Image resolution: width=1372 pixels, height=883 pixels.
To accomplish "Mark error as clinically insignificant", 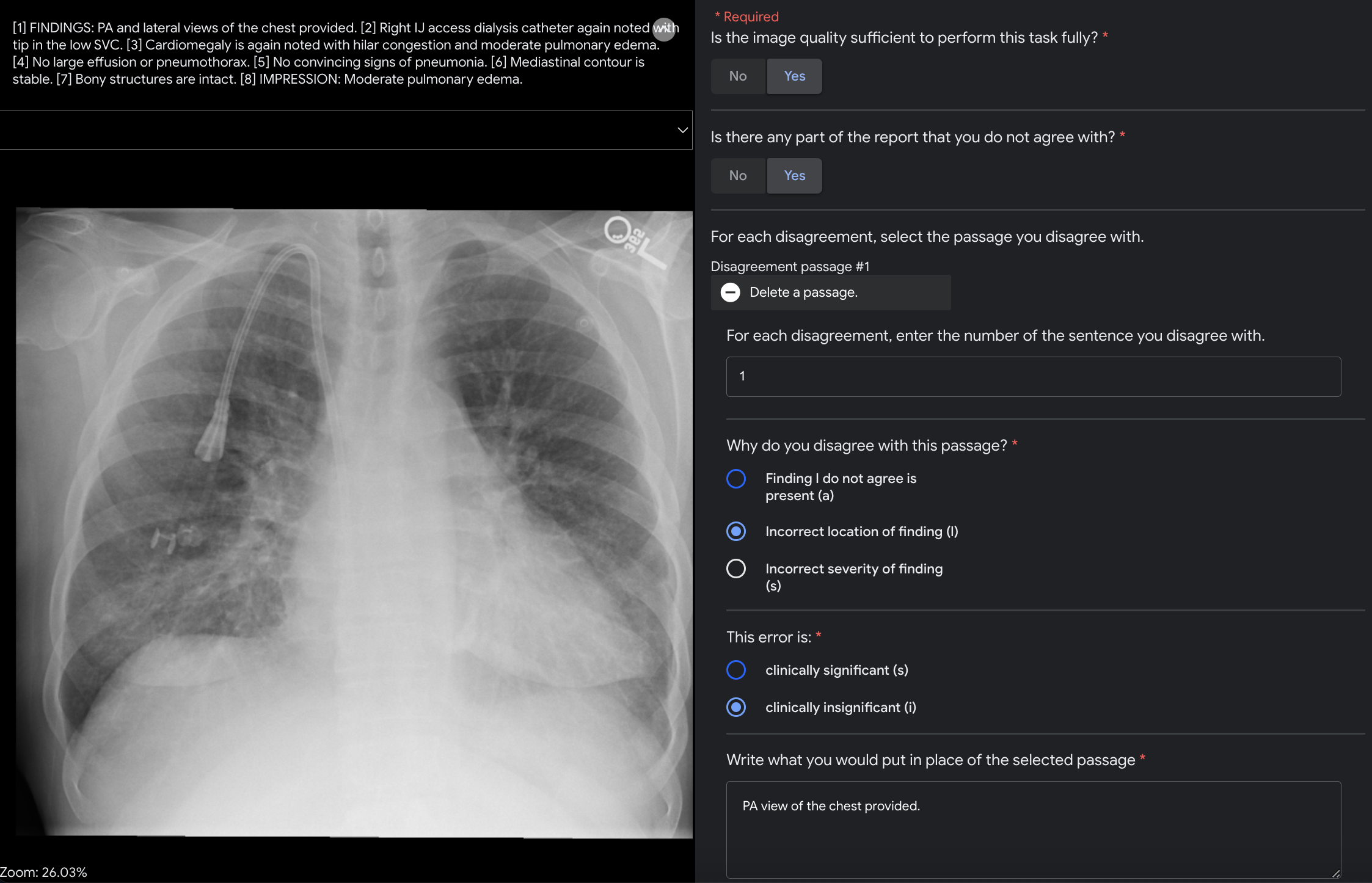I will tap(736, 708).
